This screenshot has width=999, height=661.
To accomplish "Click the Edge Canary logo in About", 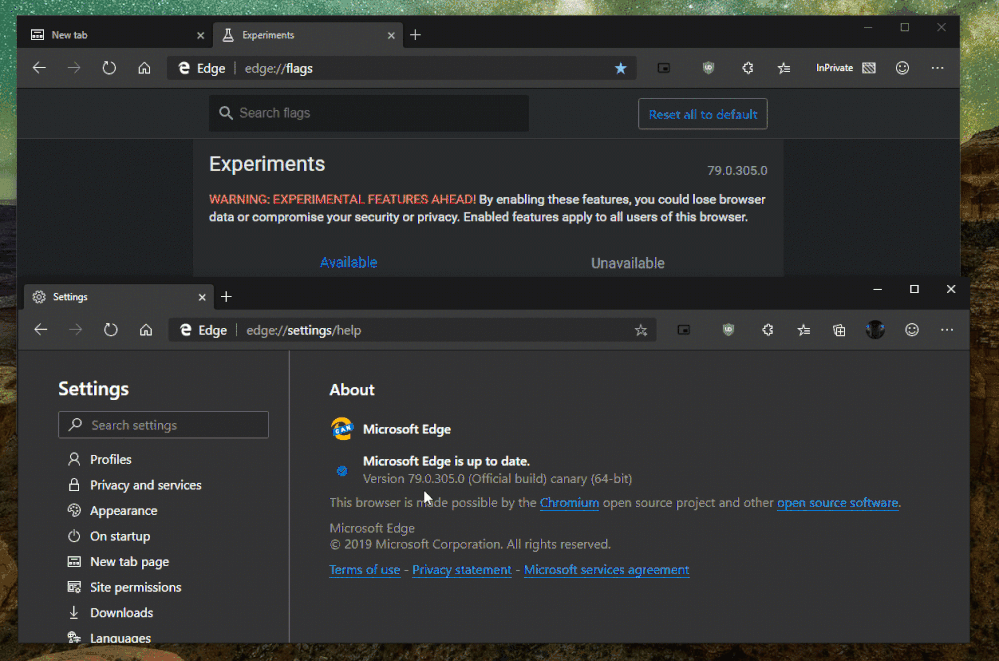I will tap(342, 429).
